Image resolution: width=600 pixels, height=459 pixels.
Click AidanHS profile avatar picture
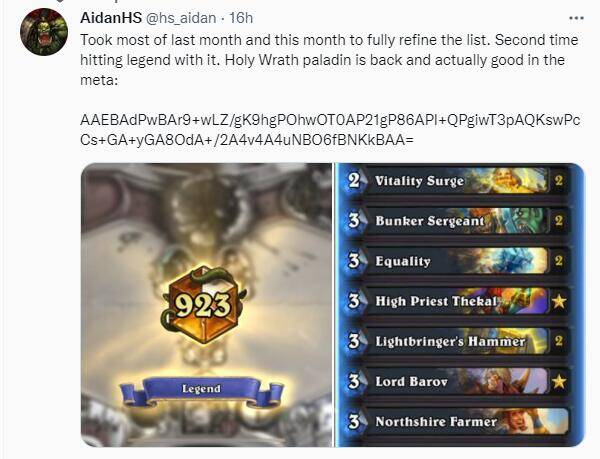click(44, 32)
